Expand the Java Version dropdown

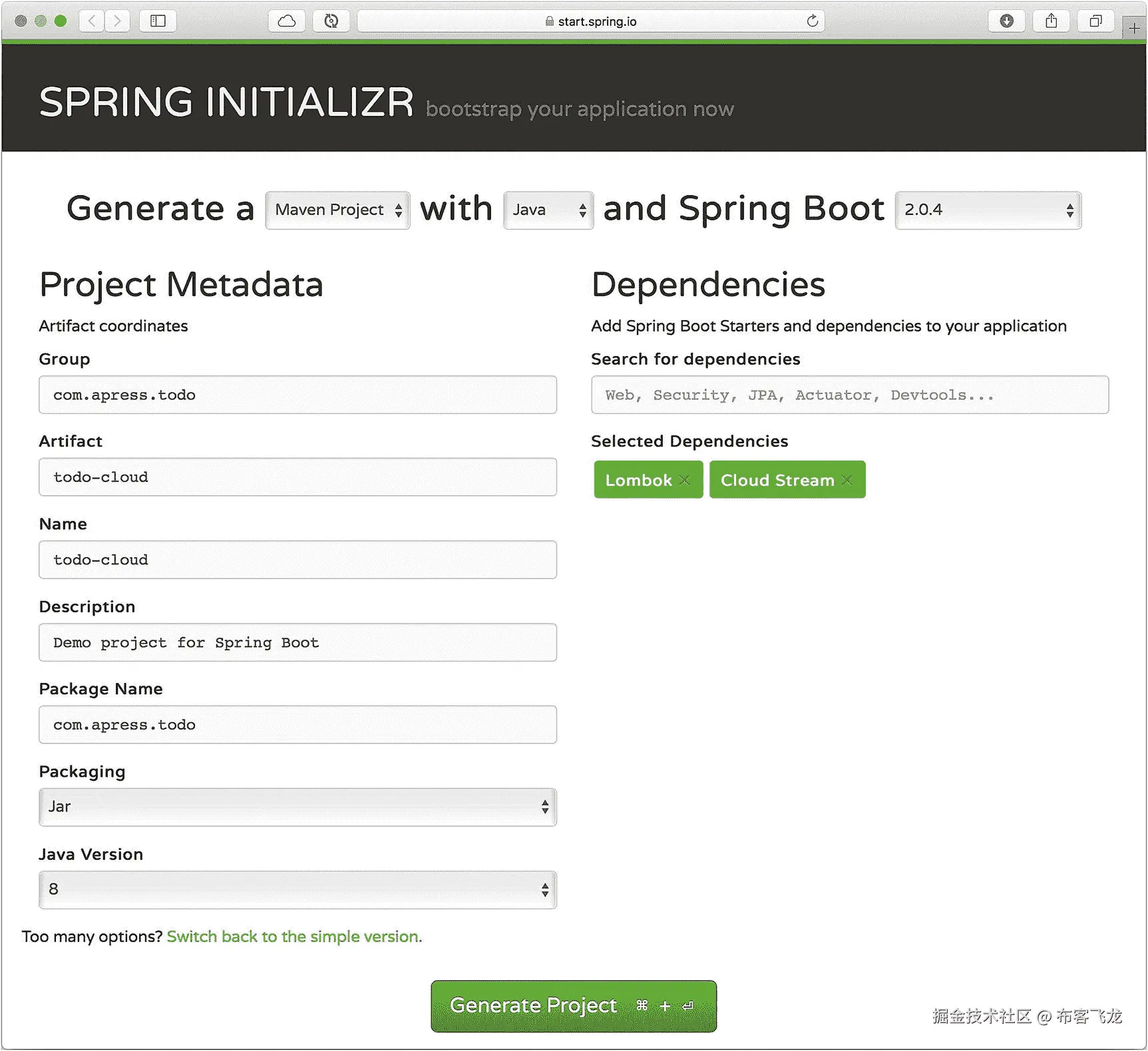(297, 889)
